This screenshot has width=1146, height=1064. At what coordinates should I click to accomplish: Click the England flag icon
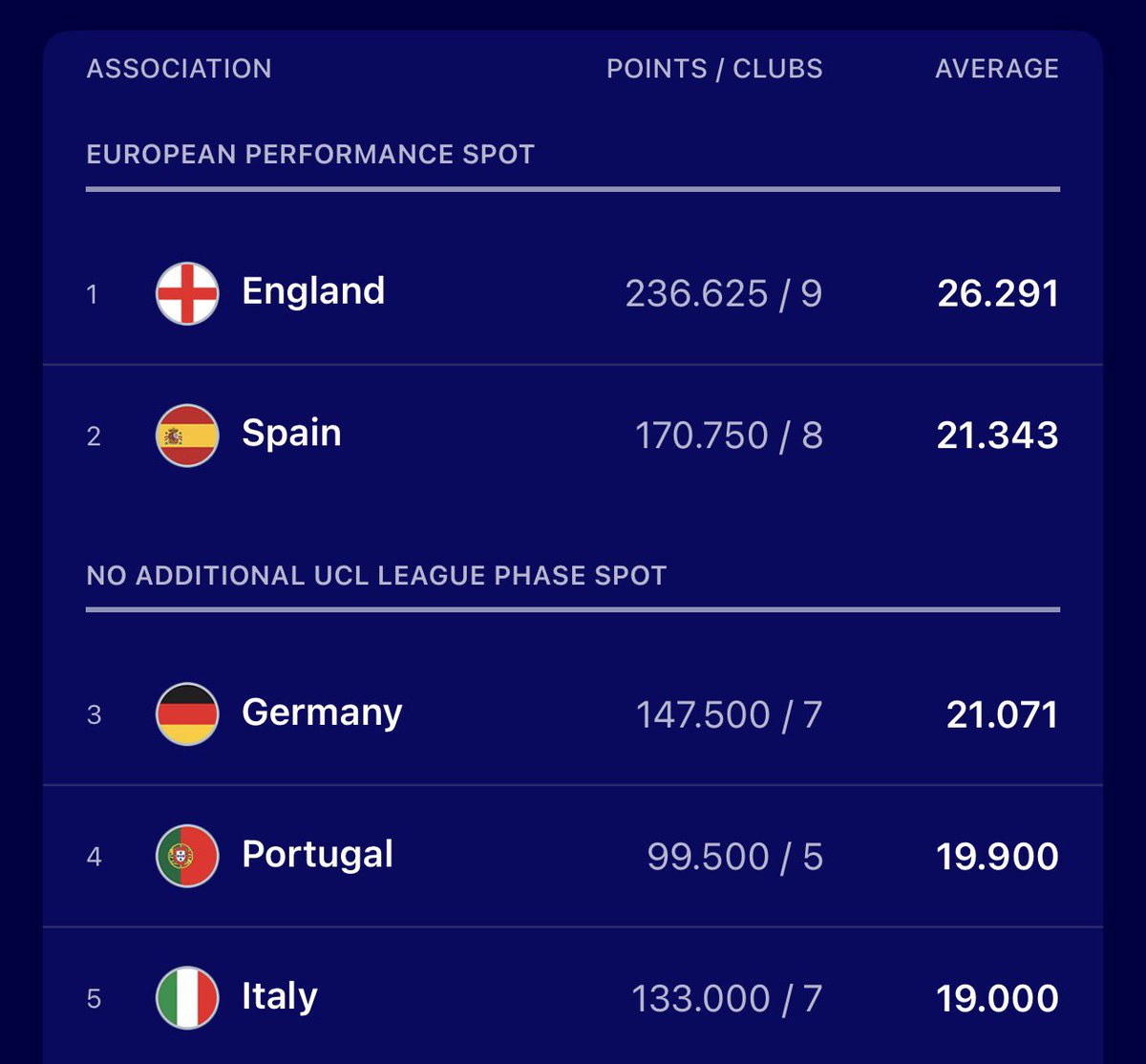(187, 293)
